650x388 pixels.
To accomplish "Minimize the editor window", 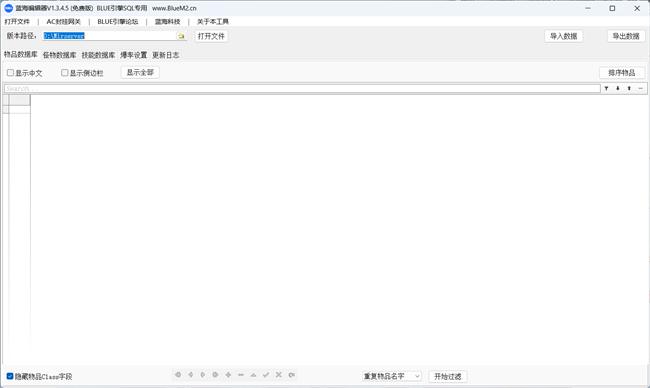I will coord(588,8).
